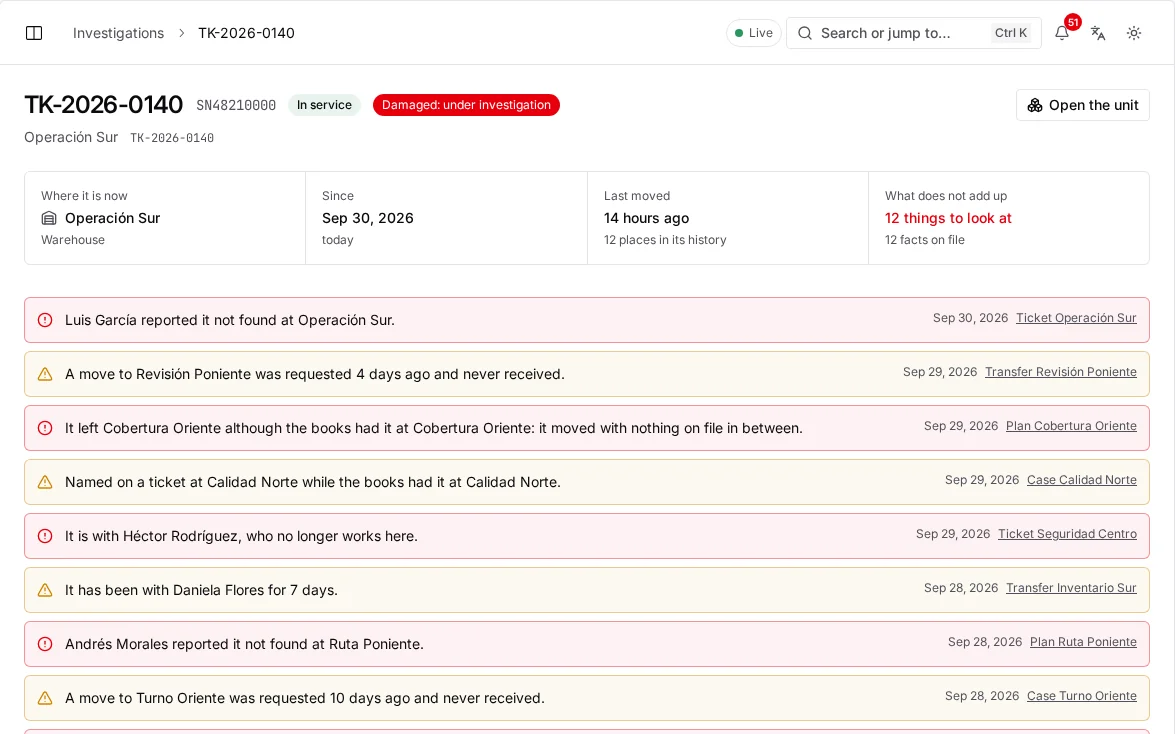
Task: Open Transfer Revisión Poniente link
Action: [1060, 372]
